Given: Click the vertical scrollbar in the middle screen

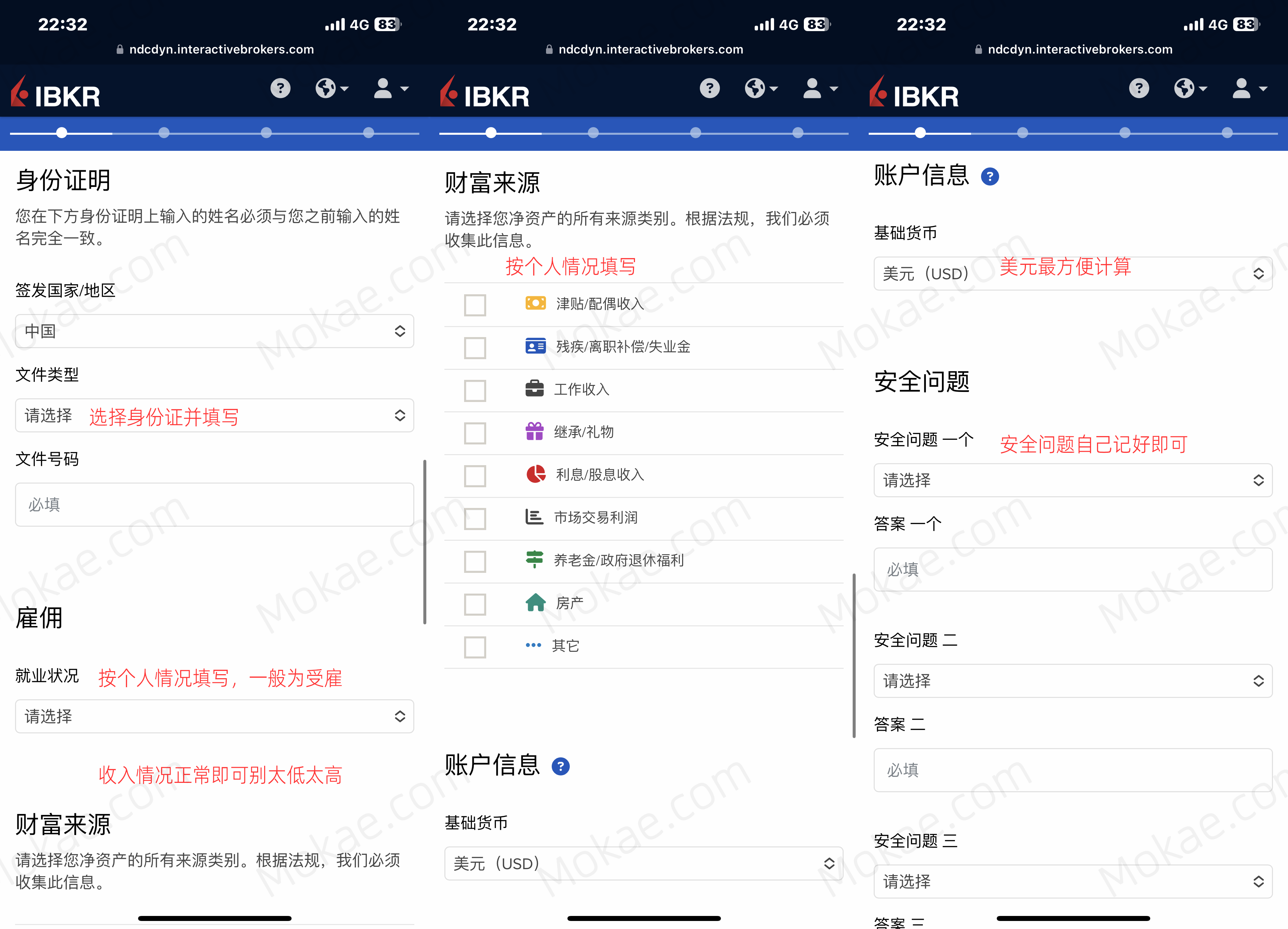Looking at the screenshot, I should tap(854, 655).
